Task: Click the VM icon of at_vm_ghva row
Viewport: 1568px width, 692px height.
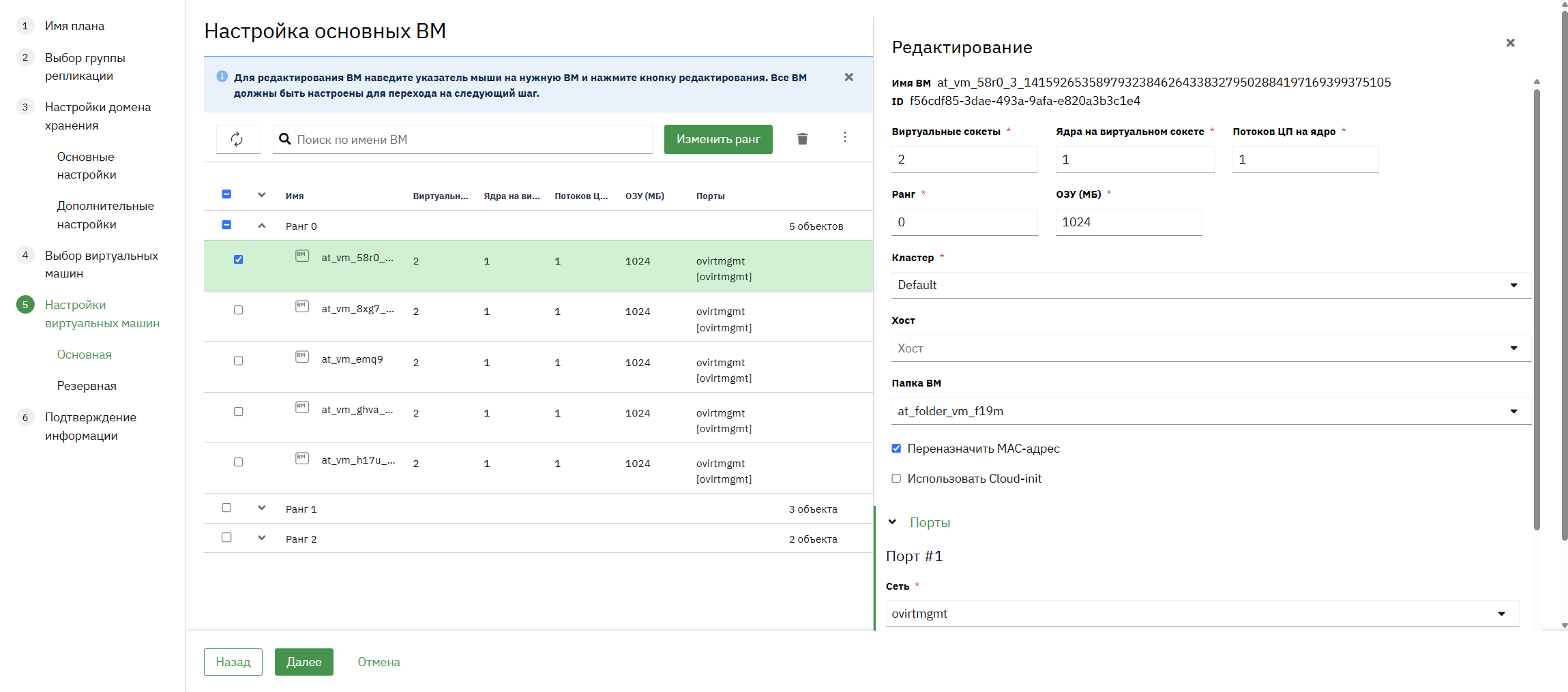Action: (x=302, y=407)
